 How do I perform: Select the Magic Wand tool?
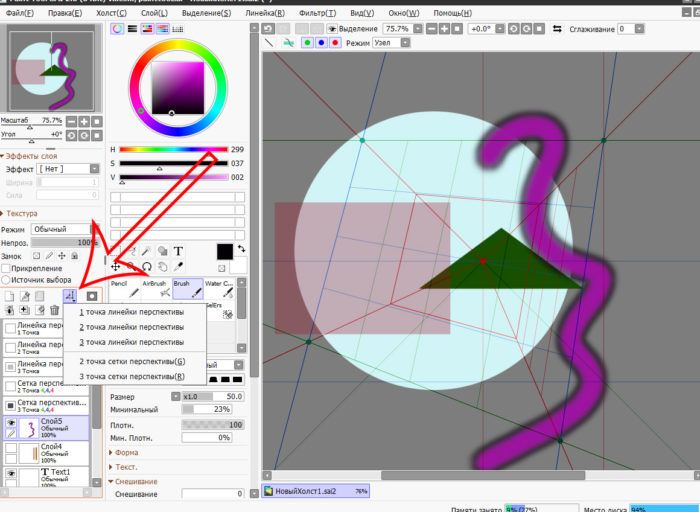click(146, 251)
